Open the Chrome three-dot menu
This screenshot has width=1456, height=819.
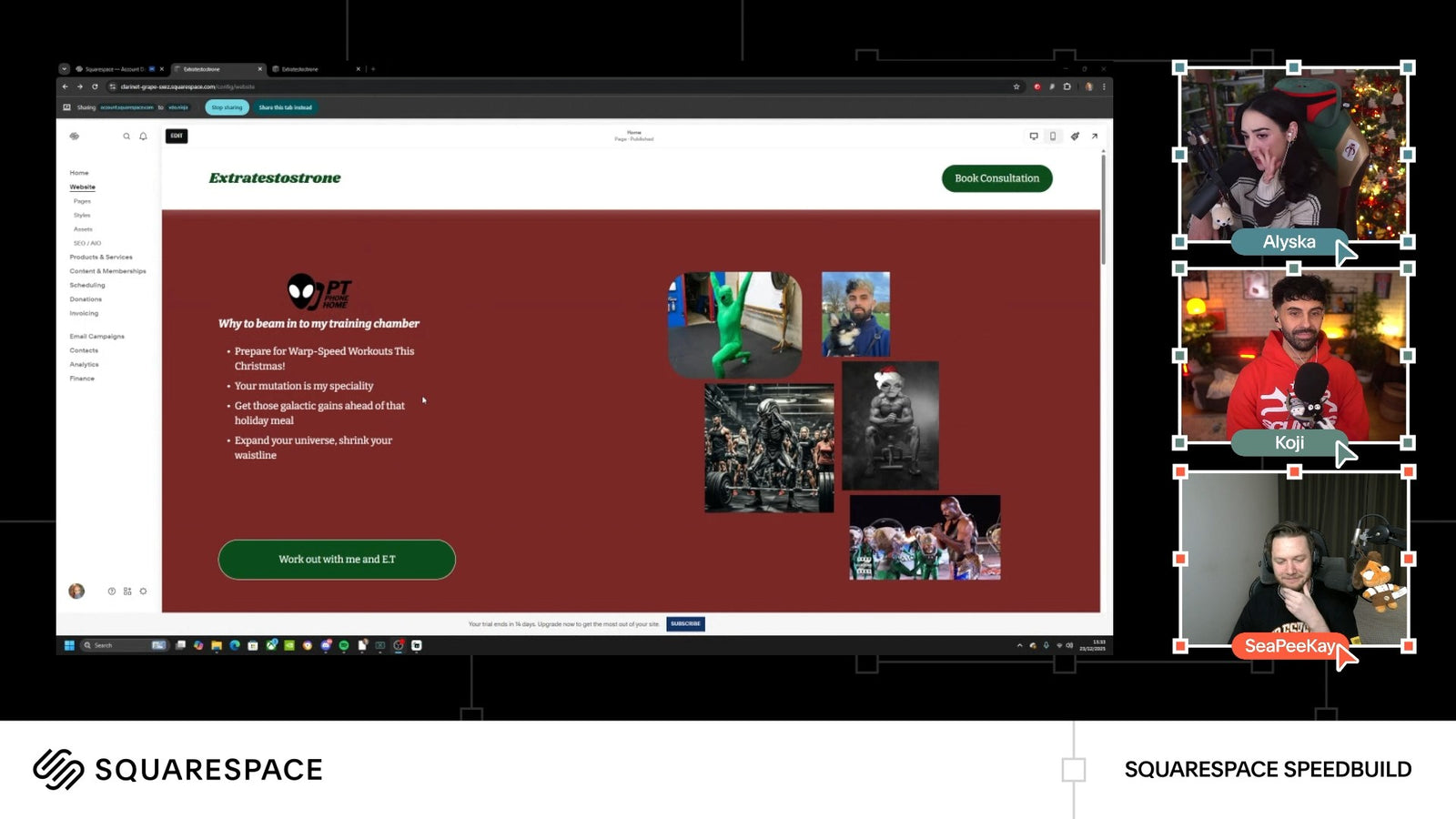(x=1104, y=86)
